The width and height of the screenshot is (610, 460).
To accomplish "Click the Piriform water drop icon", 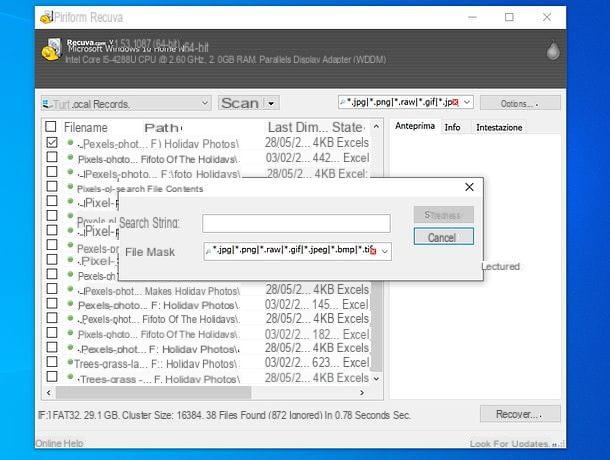I will 553,50.
